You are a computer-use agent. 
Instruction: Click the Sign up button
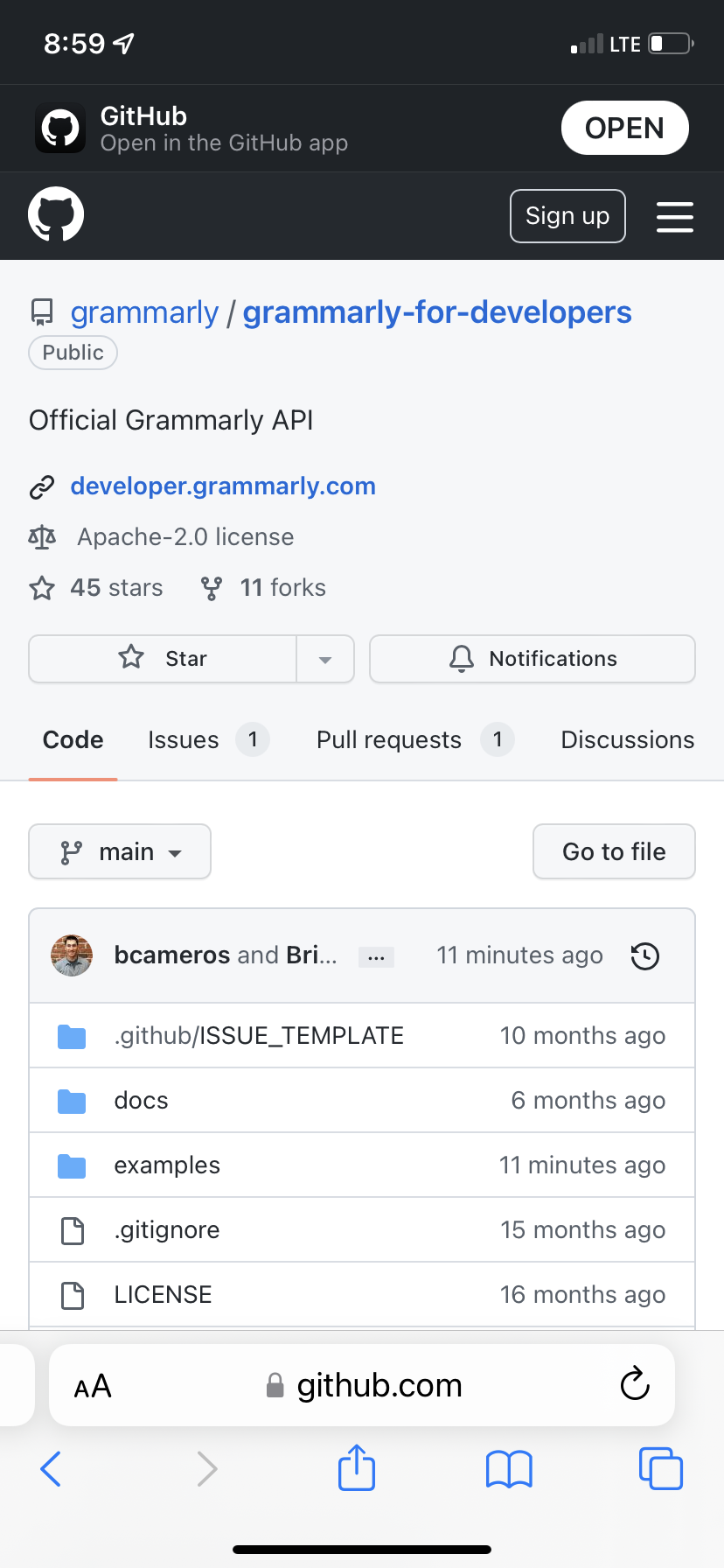click(567, 216)
